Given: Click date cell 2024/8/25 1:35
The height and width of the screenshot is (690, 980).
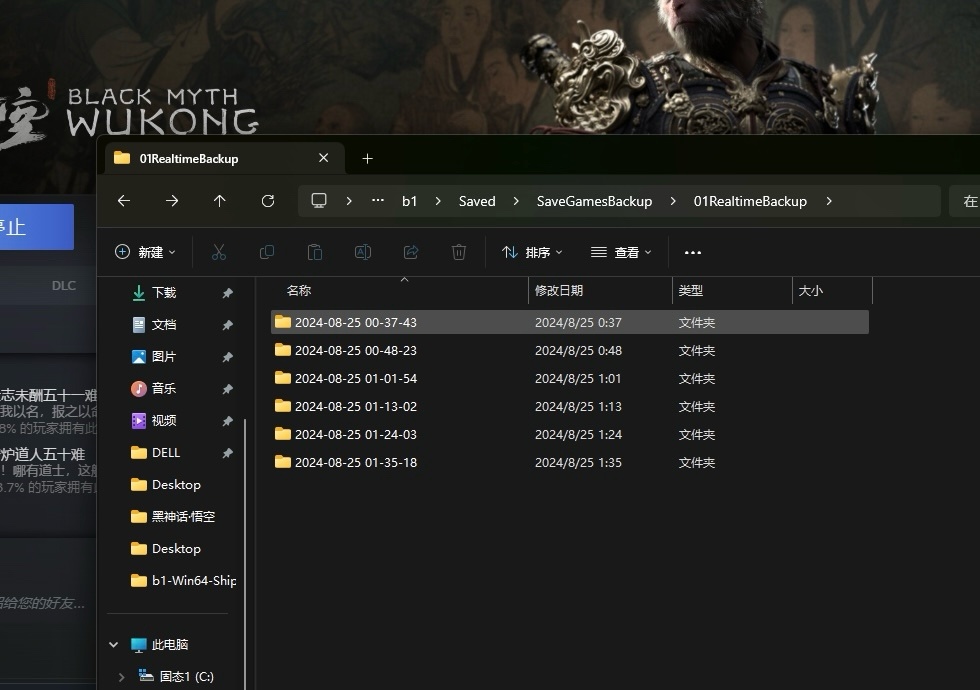Looking at the screenshot, I should coord(578,462).
